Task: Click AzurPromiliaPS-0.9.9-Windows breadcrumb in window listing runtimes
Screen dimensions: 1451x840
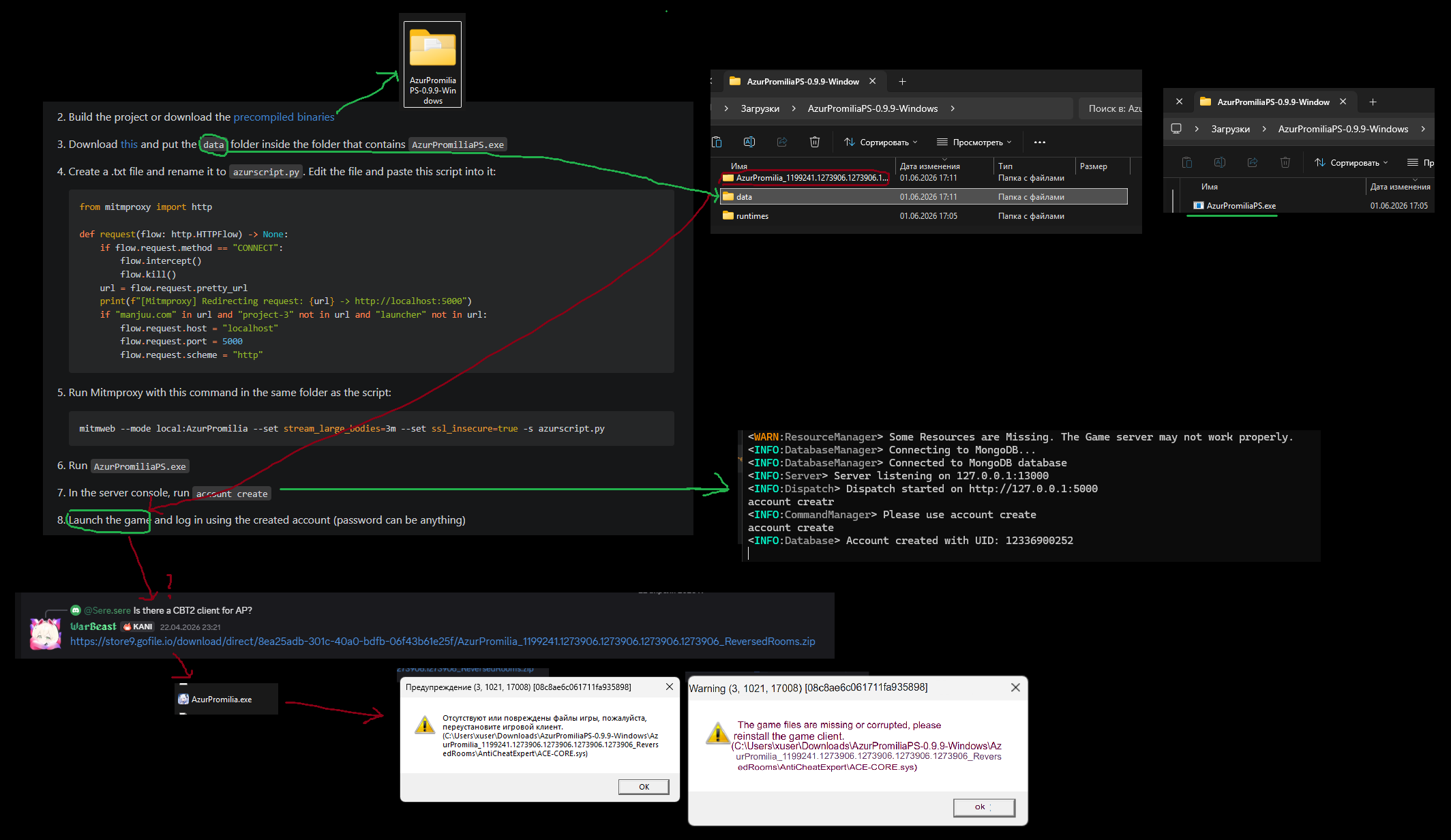Action: click(873, 108)
